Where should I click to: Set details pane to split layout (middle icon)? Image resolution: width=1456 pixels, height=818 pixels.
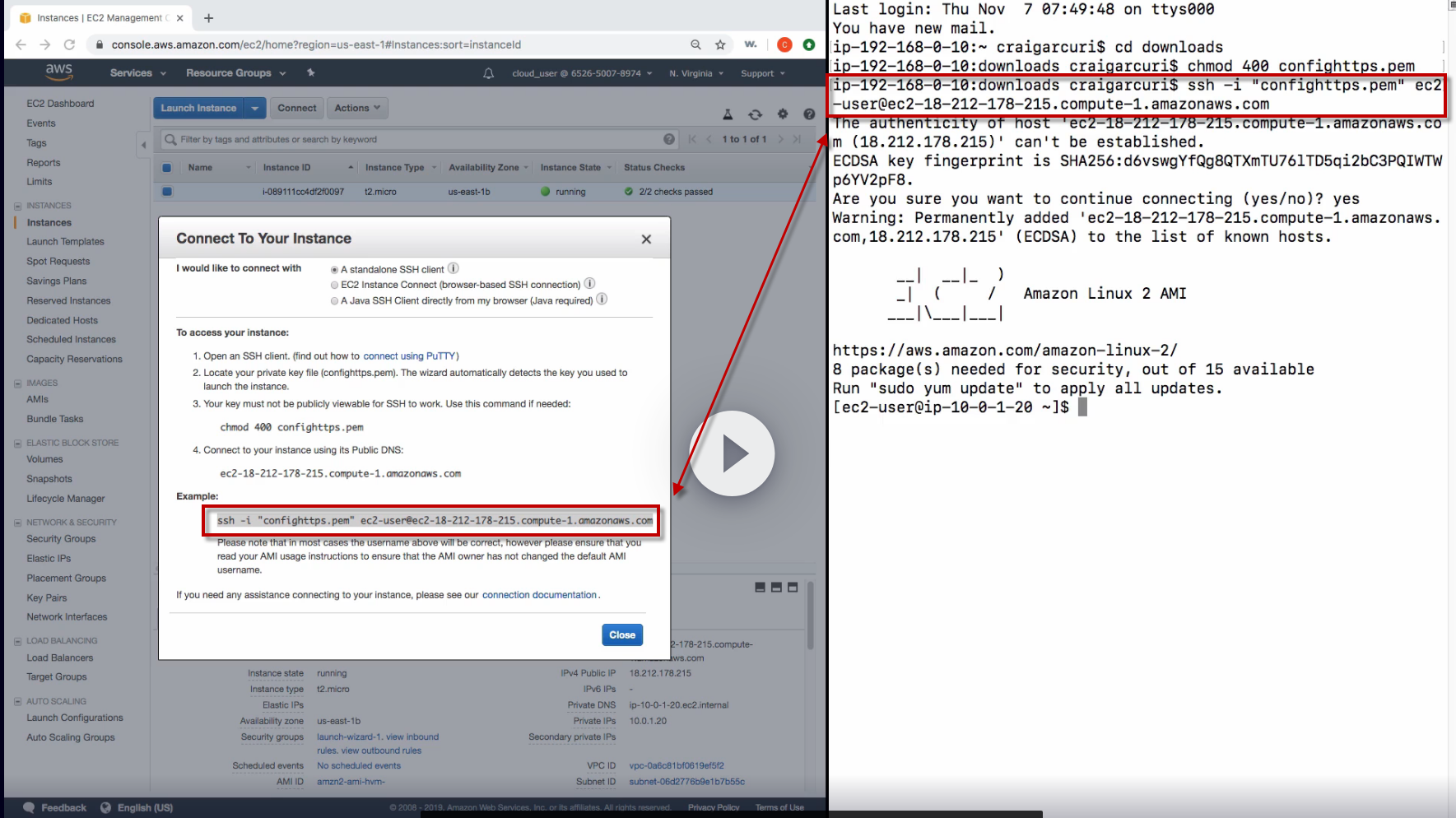tap(776, 588)
